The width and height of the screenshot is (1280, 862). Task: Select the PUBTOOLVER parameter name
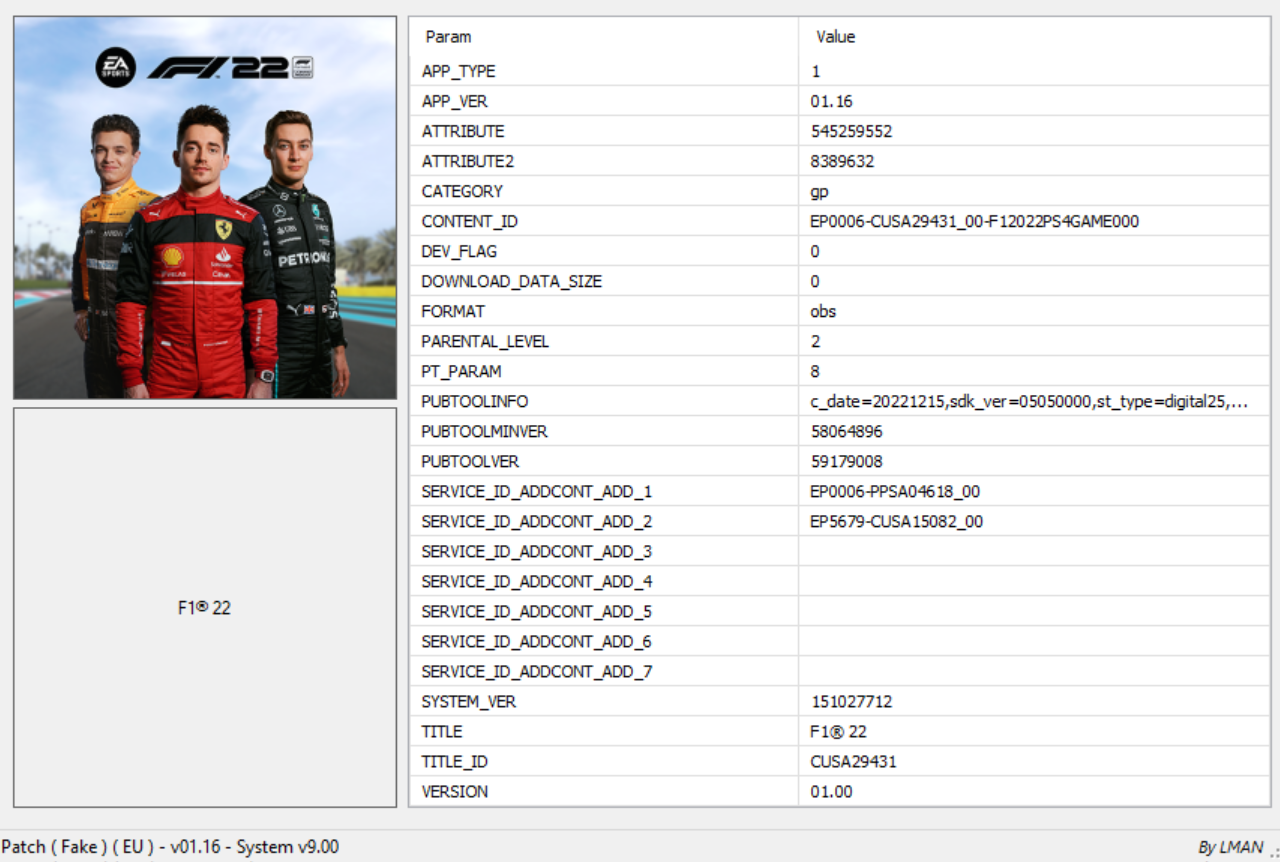coord(470,461)
